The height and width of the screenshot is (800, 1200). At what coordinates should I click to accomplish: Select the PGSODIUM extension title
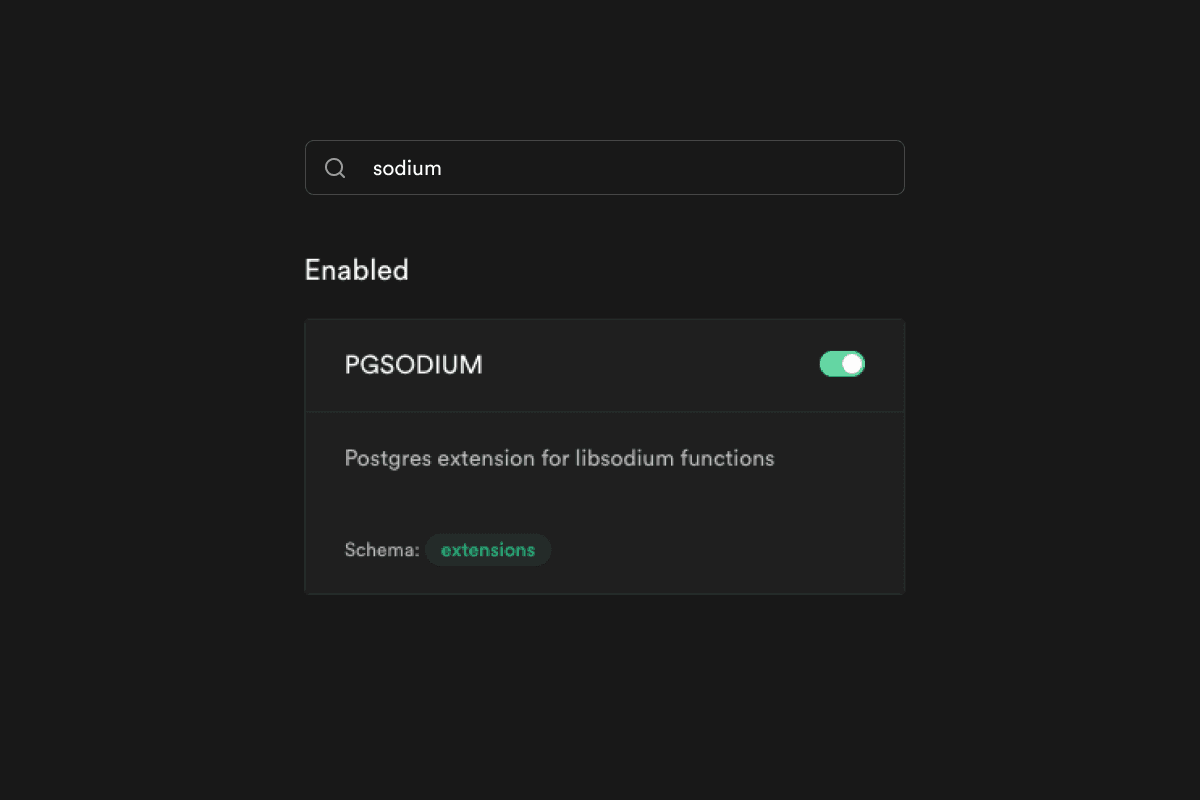[x=413, y=365]
